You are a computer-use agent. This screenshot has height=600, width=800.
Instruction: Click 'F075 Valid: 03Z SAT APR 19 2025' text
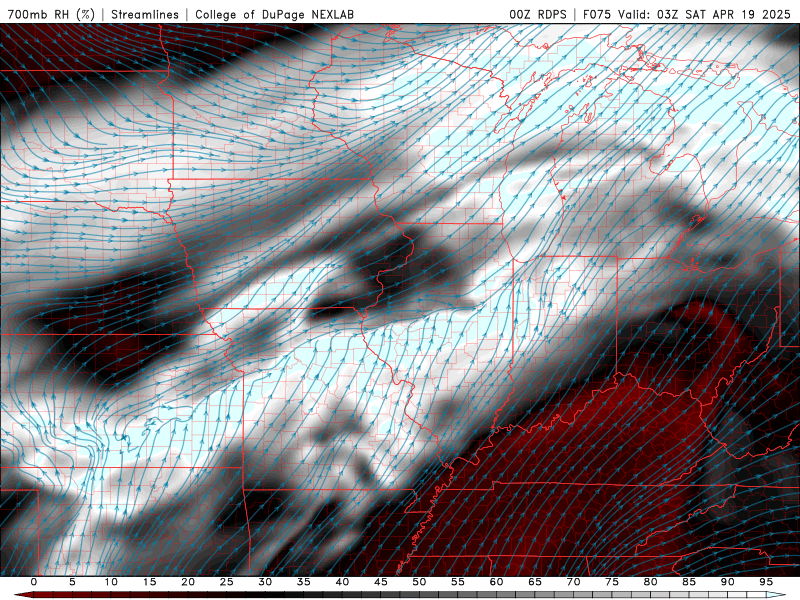tap(687, 14)
